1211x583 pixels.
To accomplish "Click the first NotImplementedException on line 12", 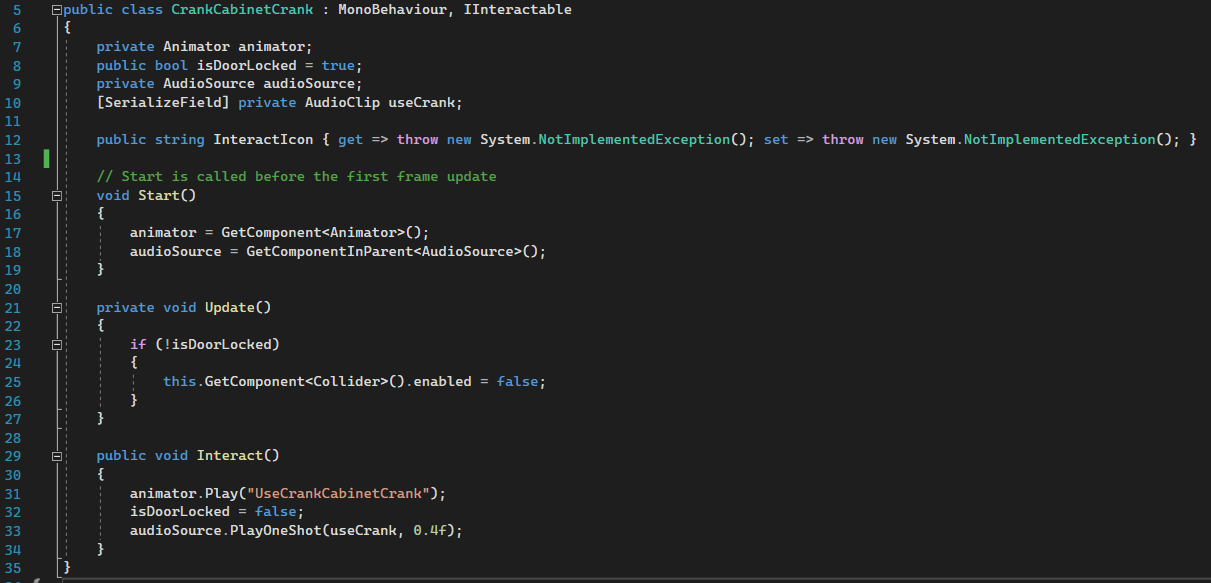I will pyautogui.click(x=634, y=140).
